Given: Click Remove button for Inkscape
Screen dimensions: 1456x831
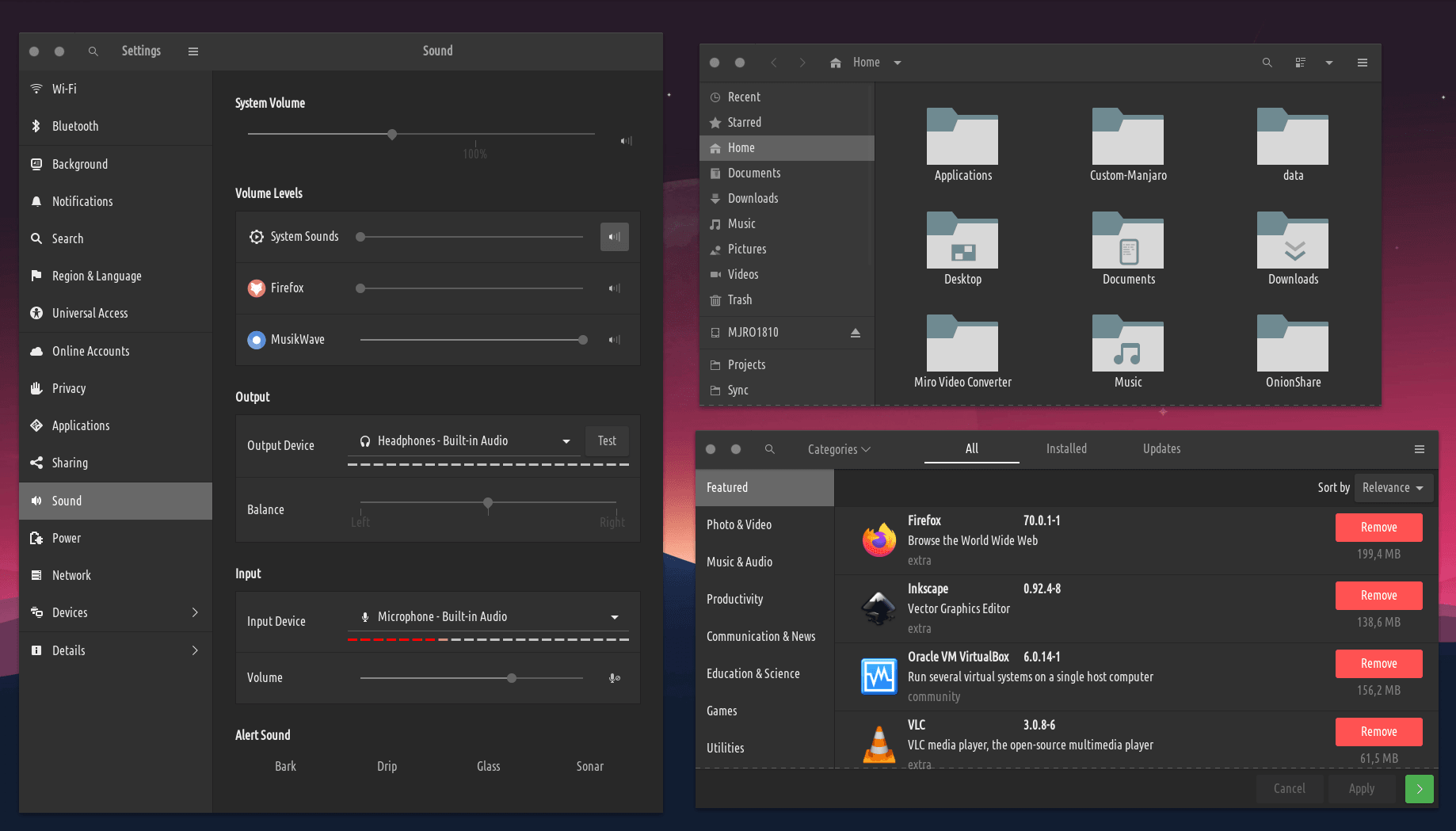Looking at the screenshot, I should [x=1378, y=596].
